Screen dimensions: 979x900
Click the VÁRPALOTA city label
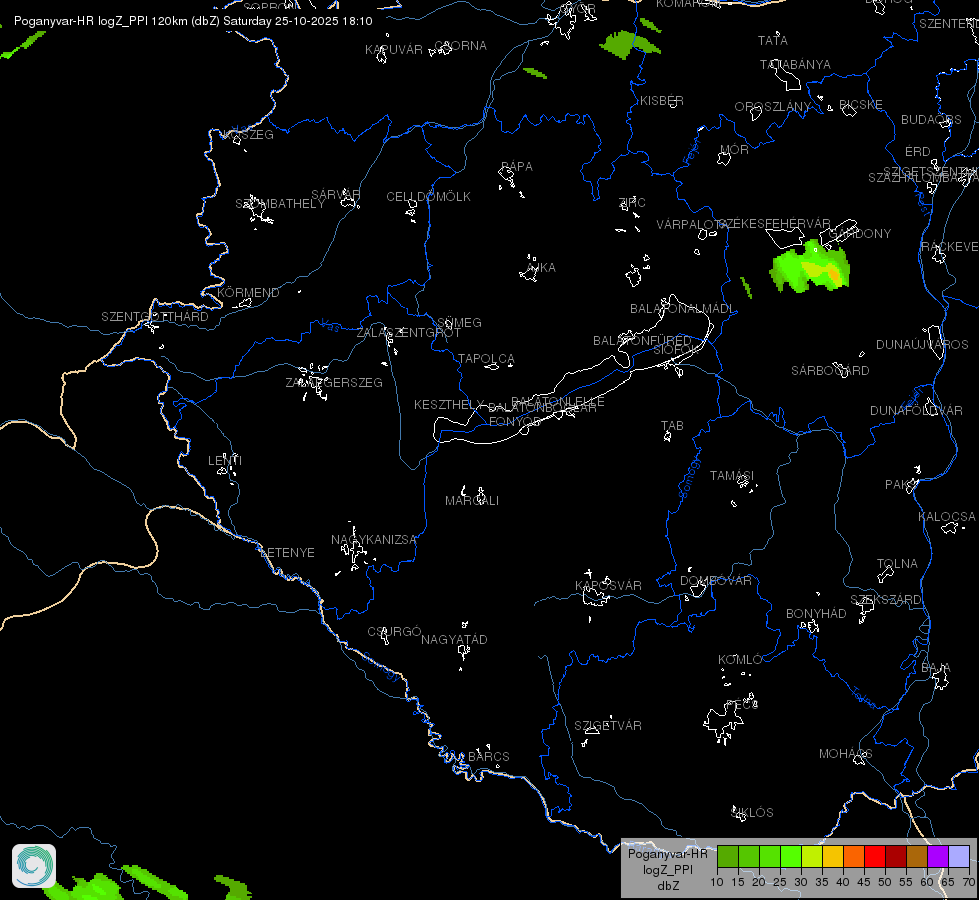tap(691, 224)
